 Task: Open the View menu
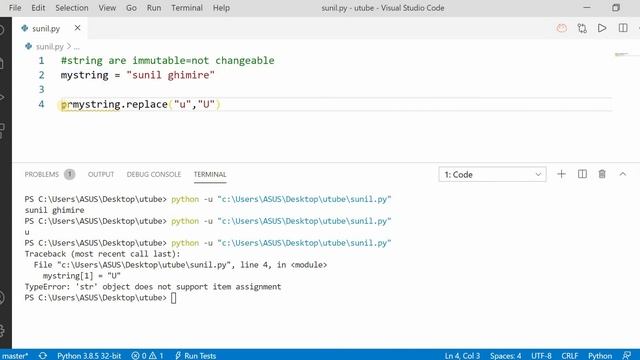(x=107, y=8)
